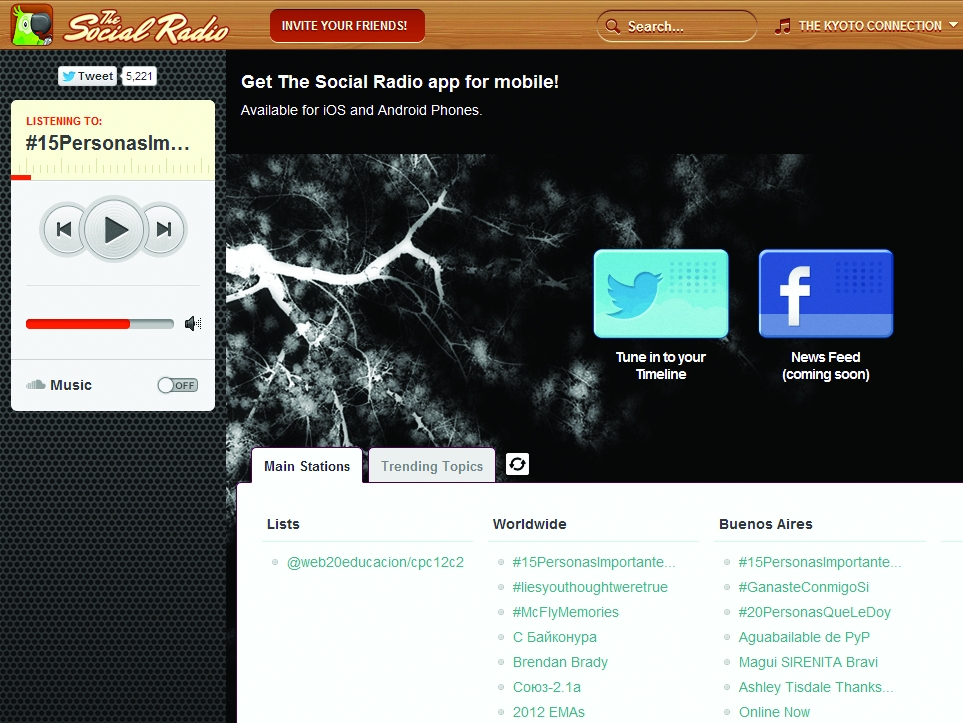Select the Brendan Brady station
This screenshot has width=963, height=723.
click(x=559, y=662)
